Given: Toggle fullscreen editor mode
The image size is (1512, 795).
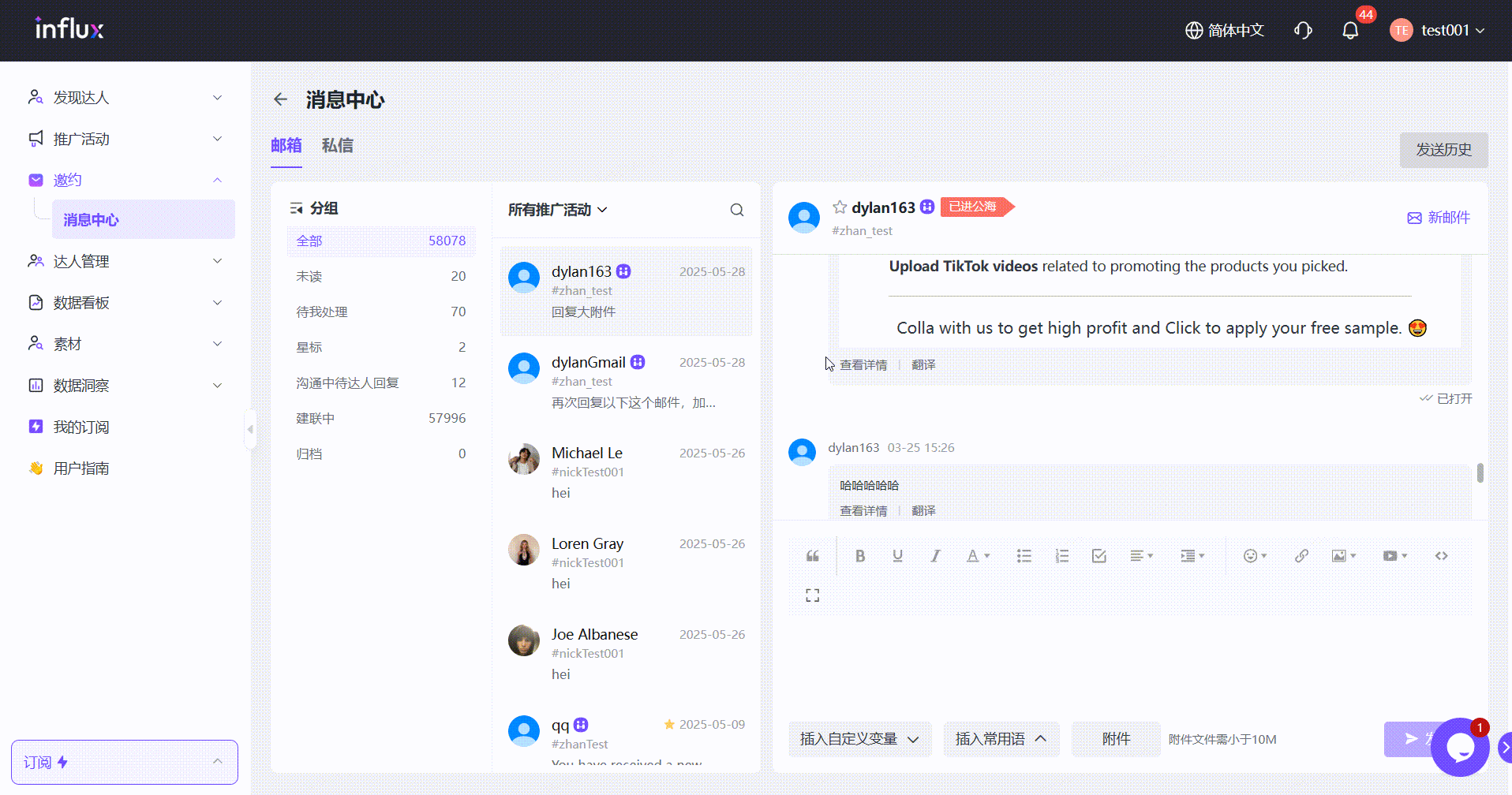Looking at the screenshot, I should tap(813, 595).
